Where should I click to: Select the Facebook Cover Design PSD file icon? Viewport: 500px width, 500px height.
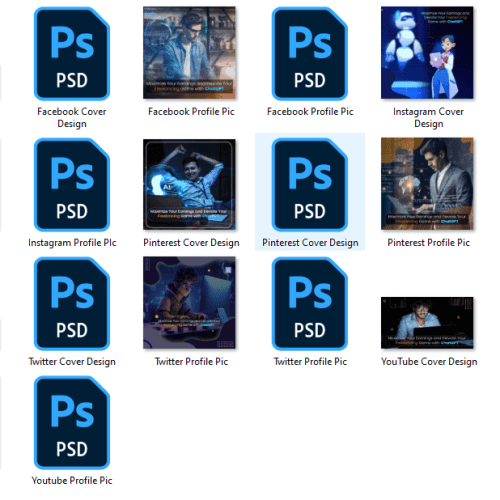[72, 53]
